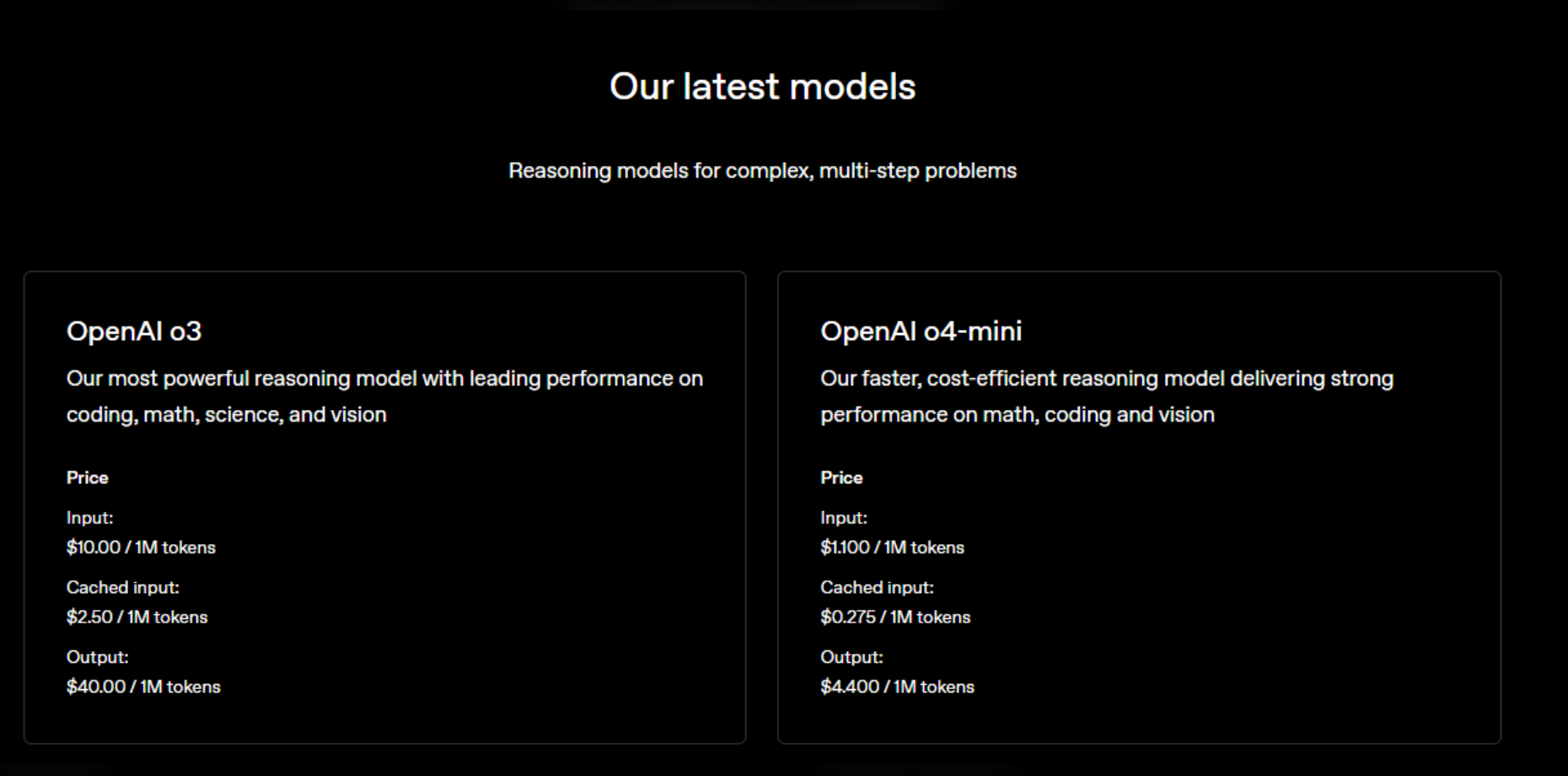
Task: Select the reasoning models subtitle text
Action: pyautogui.click(x=762, y=170)
